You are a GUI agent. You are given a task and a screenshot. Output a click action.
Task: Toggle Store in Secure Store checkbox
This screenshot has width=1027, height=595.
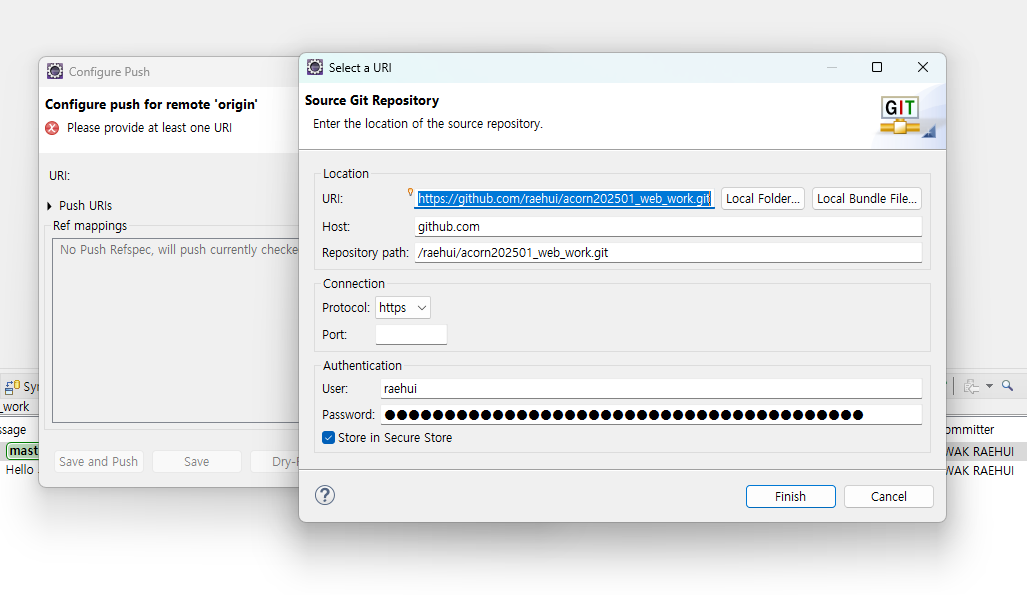point(328,438)
